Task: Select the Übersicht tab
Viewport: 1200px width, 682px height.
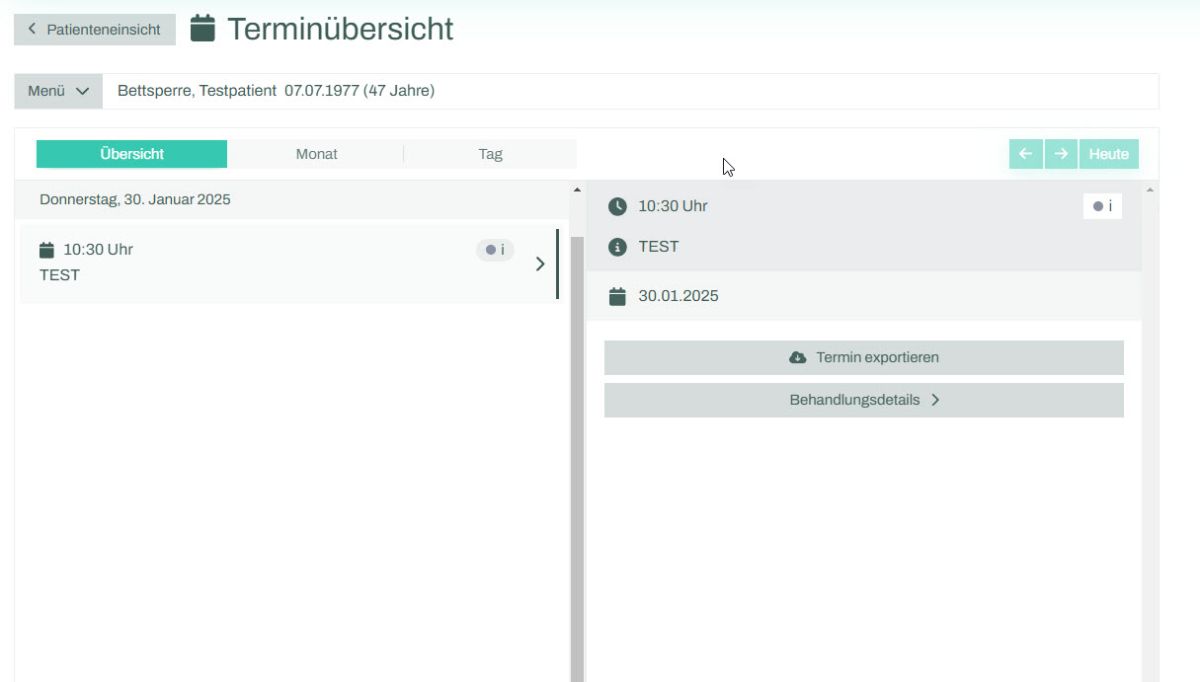Action: point(132,154)
